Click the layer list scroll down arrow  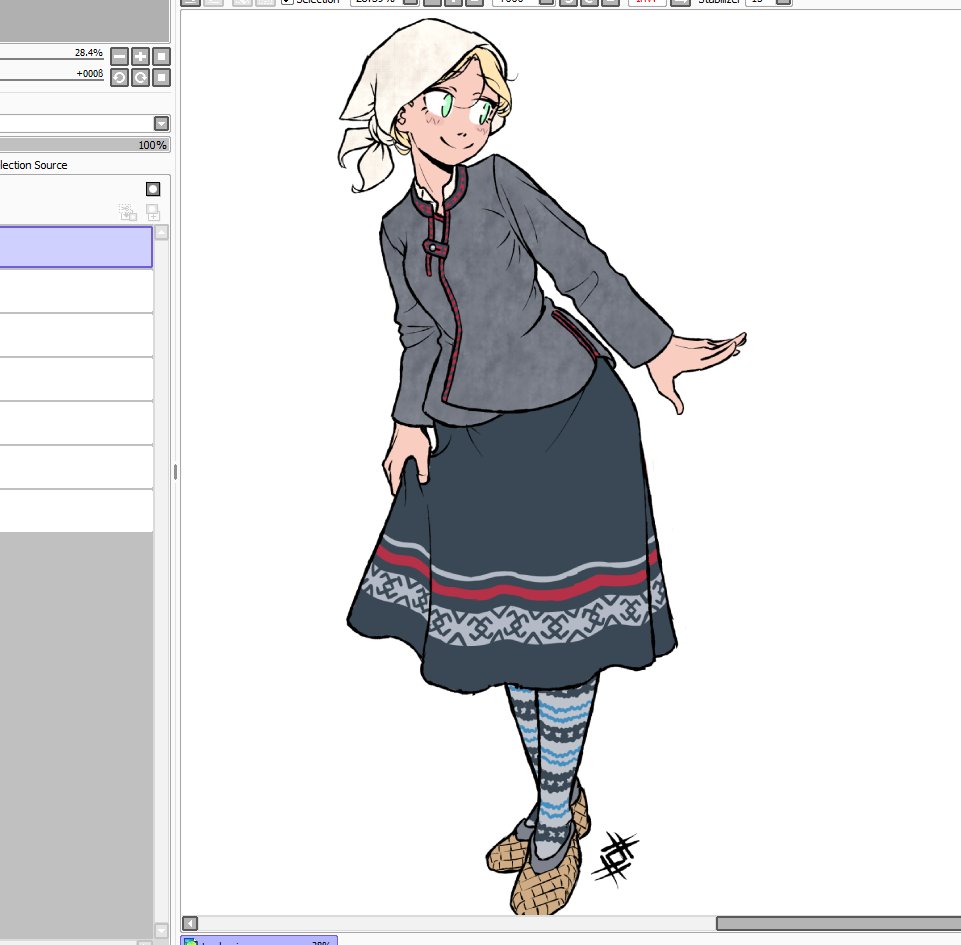coord(161,930)
